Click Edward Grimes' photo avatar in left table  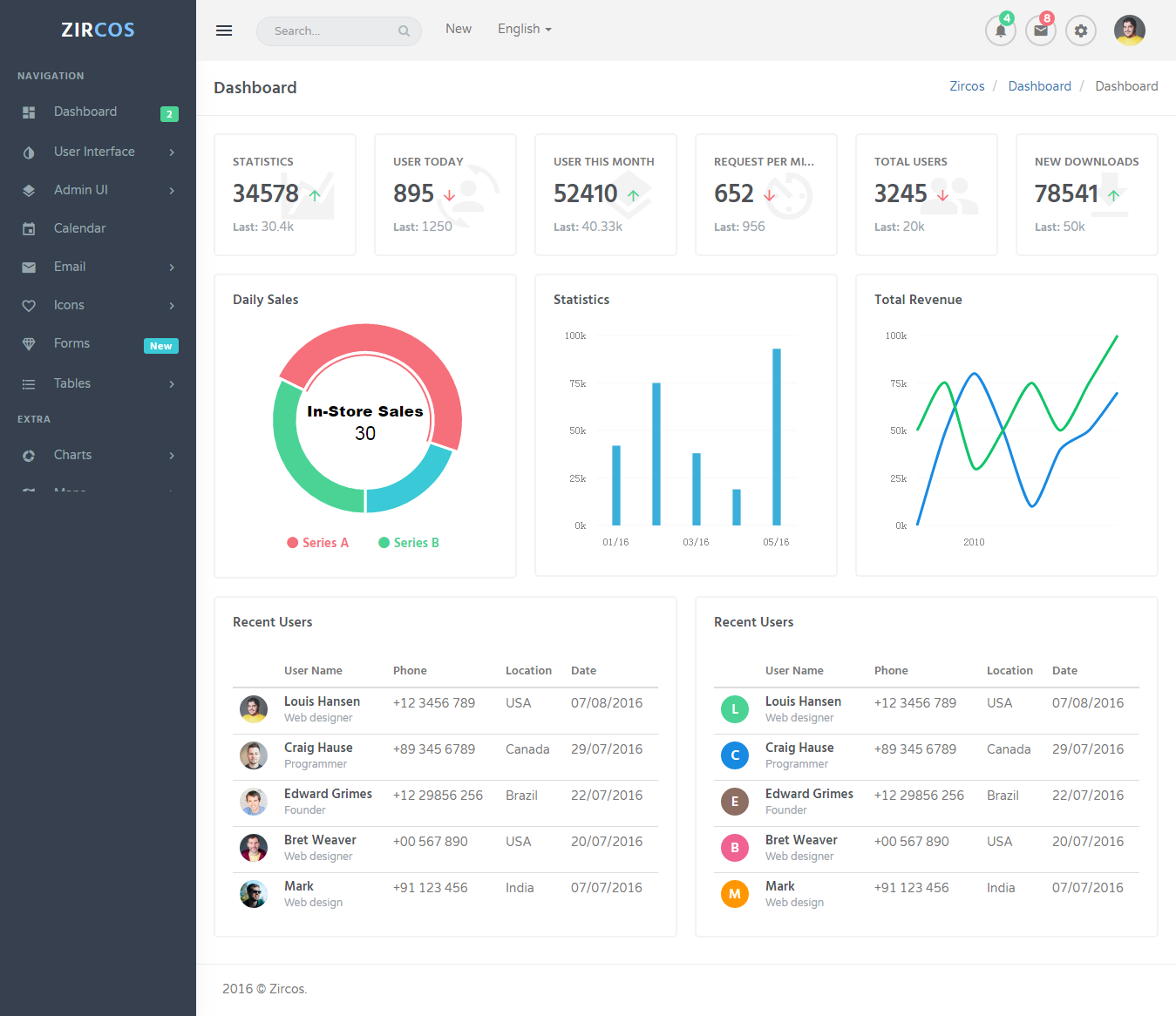point(254,802)
